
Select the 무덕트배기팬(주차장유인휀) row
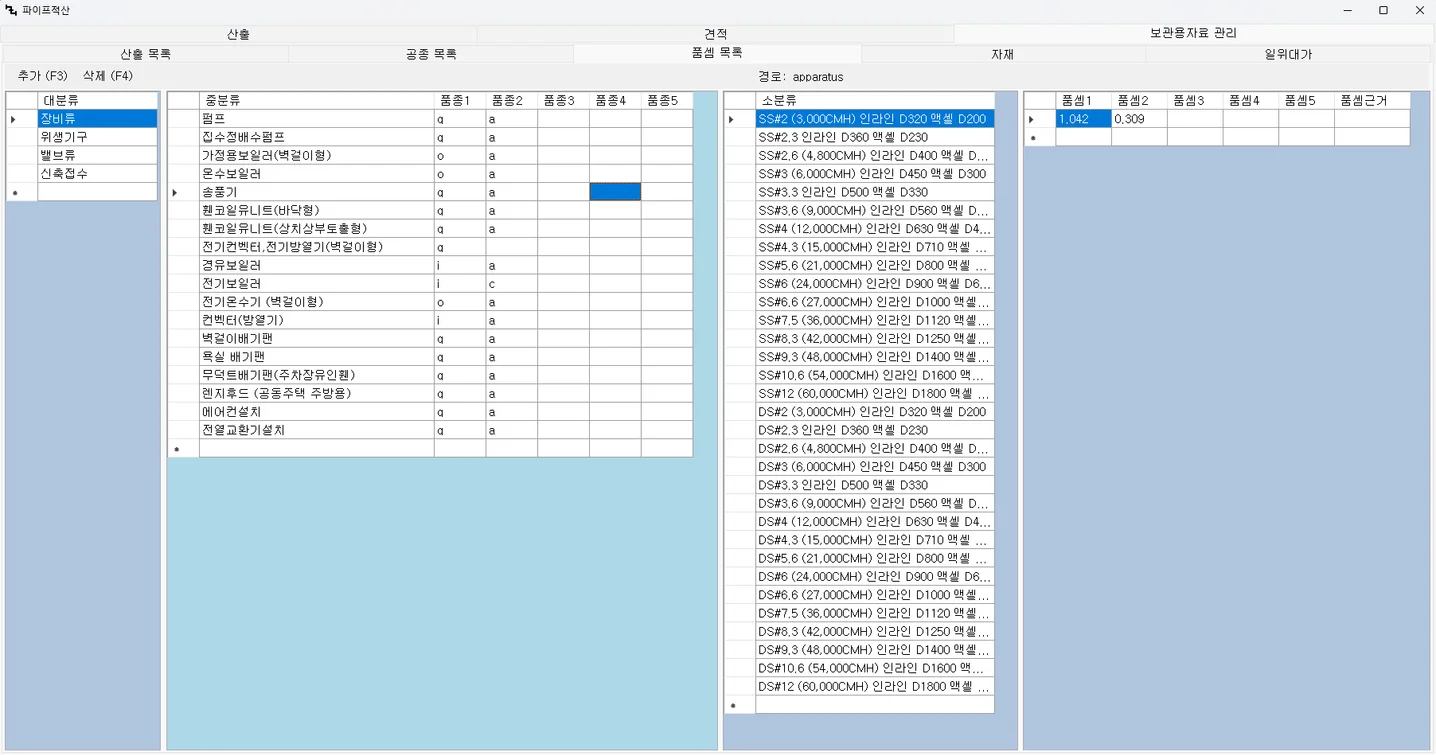pos(316,375)
